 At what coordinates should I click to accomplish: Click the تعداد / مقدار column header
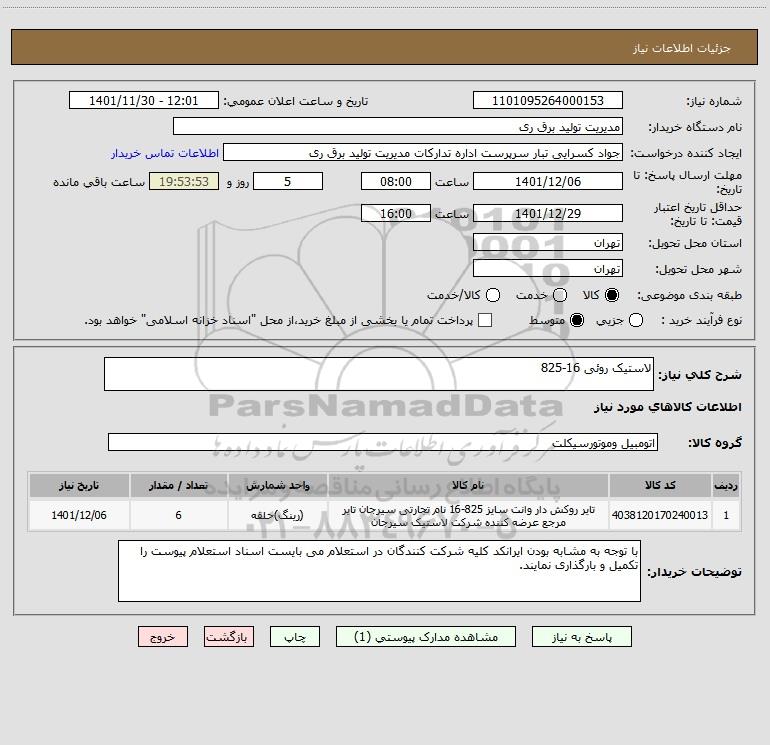[178, 485]
